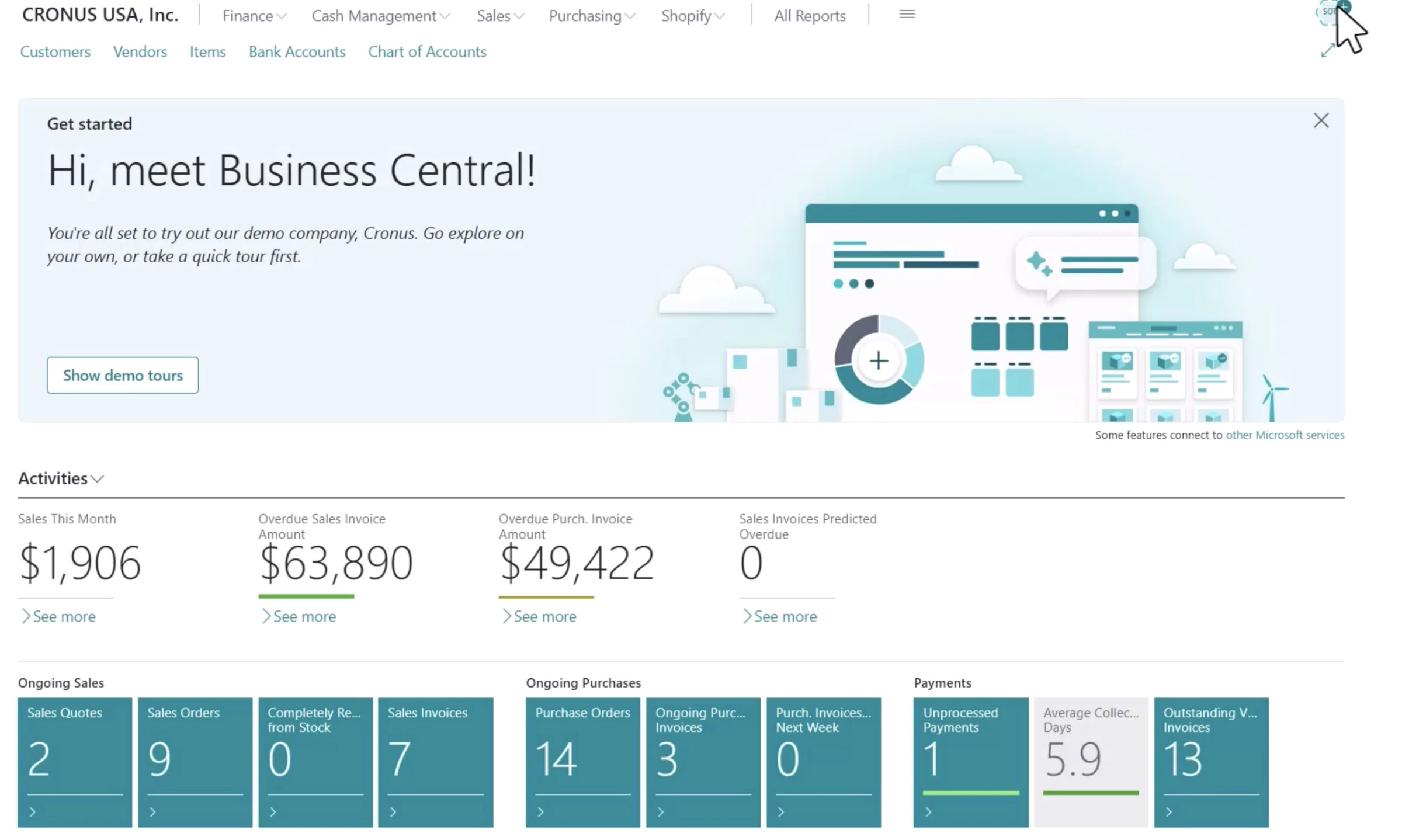Click See more under Overdue Purch. Invoice Amount

(539, 616)
